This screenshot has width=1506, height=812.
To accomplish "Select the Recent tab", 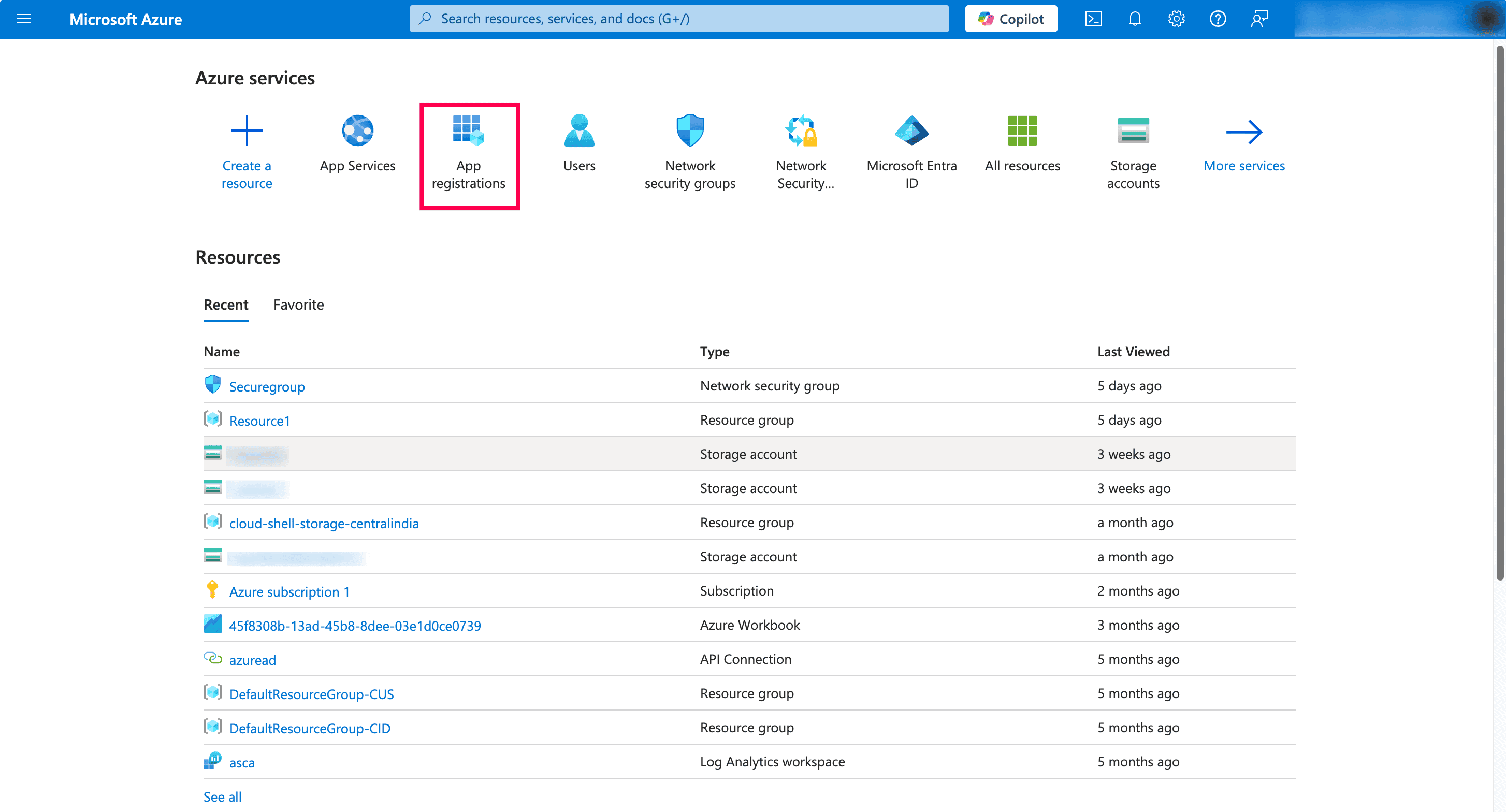I will point(226,304).
